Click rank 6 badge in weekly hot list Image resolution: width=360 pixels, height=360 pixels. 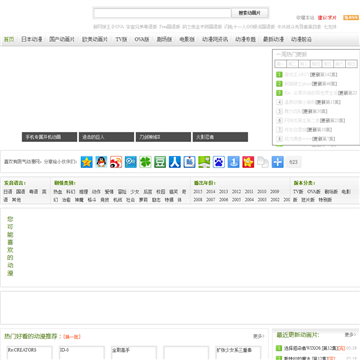coord(279,120)
